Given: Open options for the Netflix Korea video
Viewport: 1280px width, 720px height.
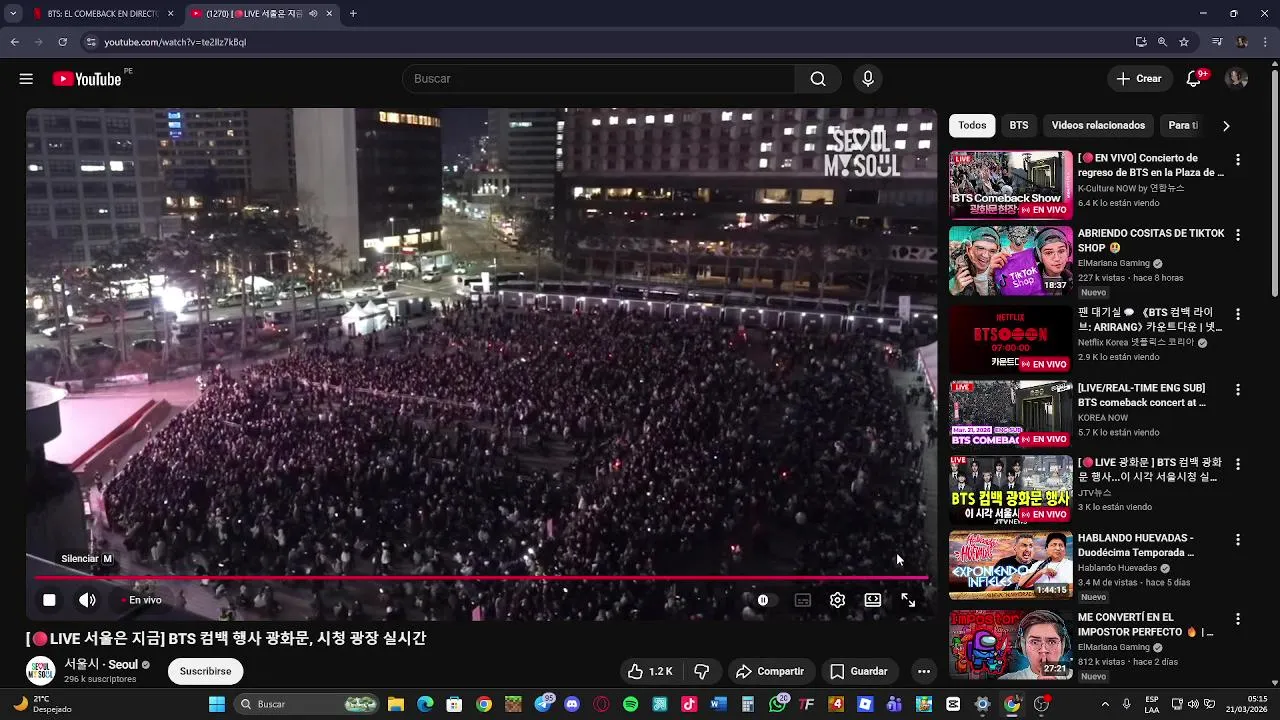Looking at the screenshot, I should (x=1238, y=314).
